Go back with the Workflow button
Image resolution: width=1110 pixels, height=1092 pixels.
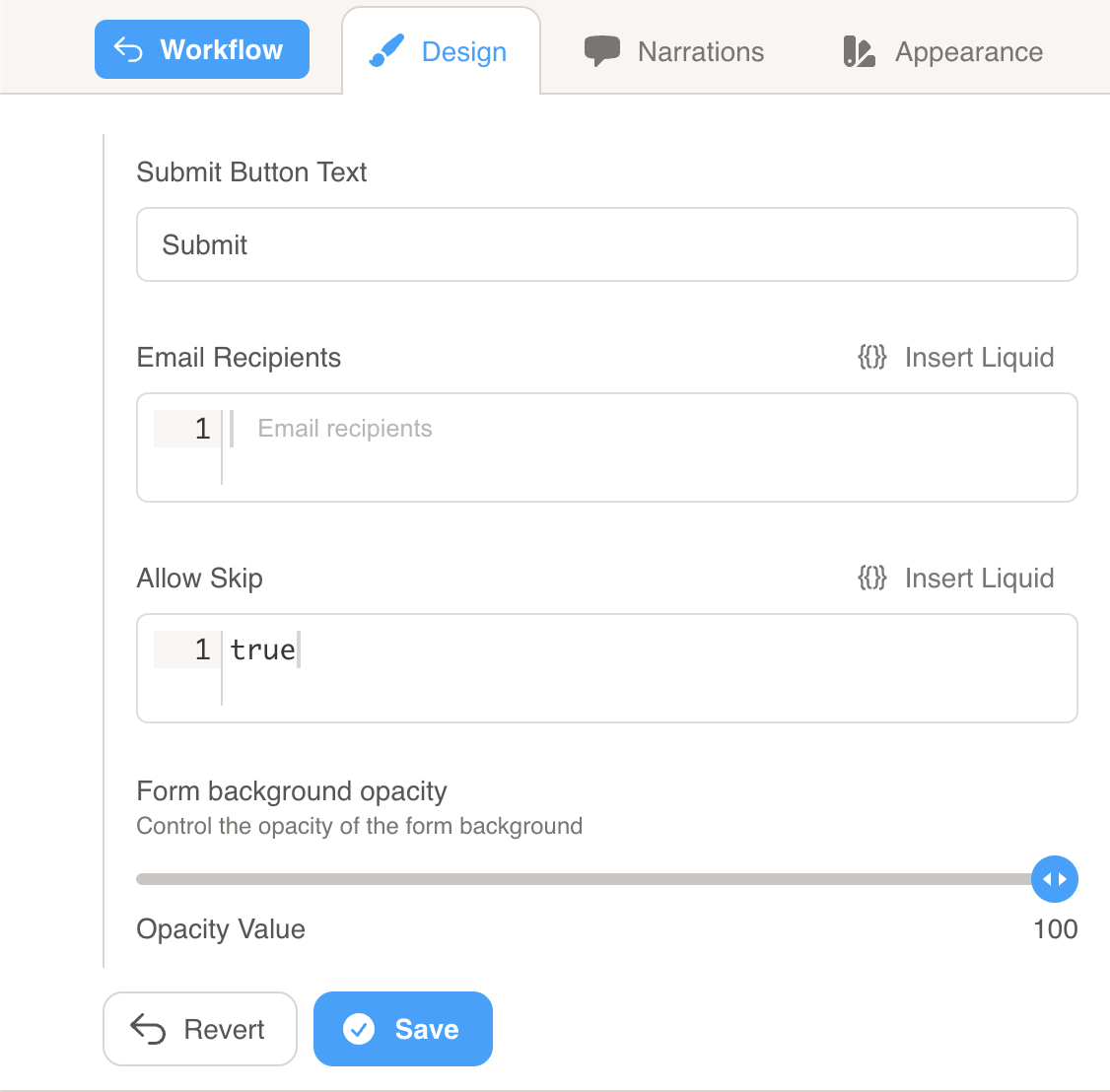[202, 49]
